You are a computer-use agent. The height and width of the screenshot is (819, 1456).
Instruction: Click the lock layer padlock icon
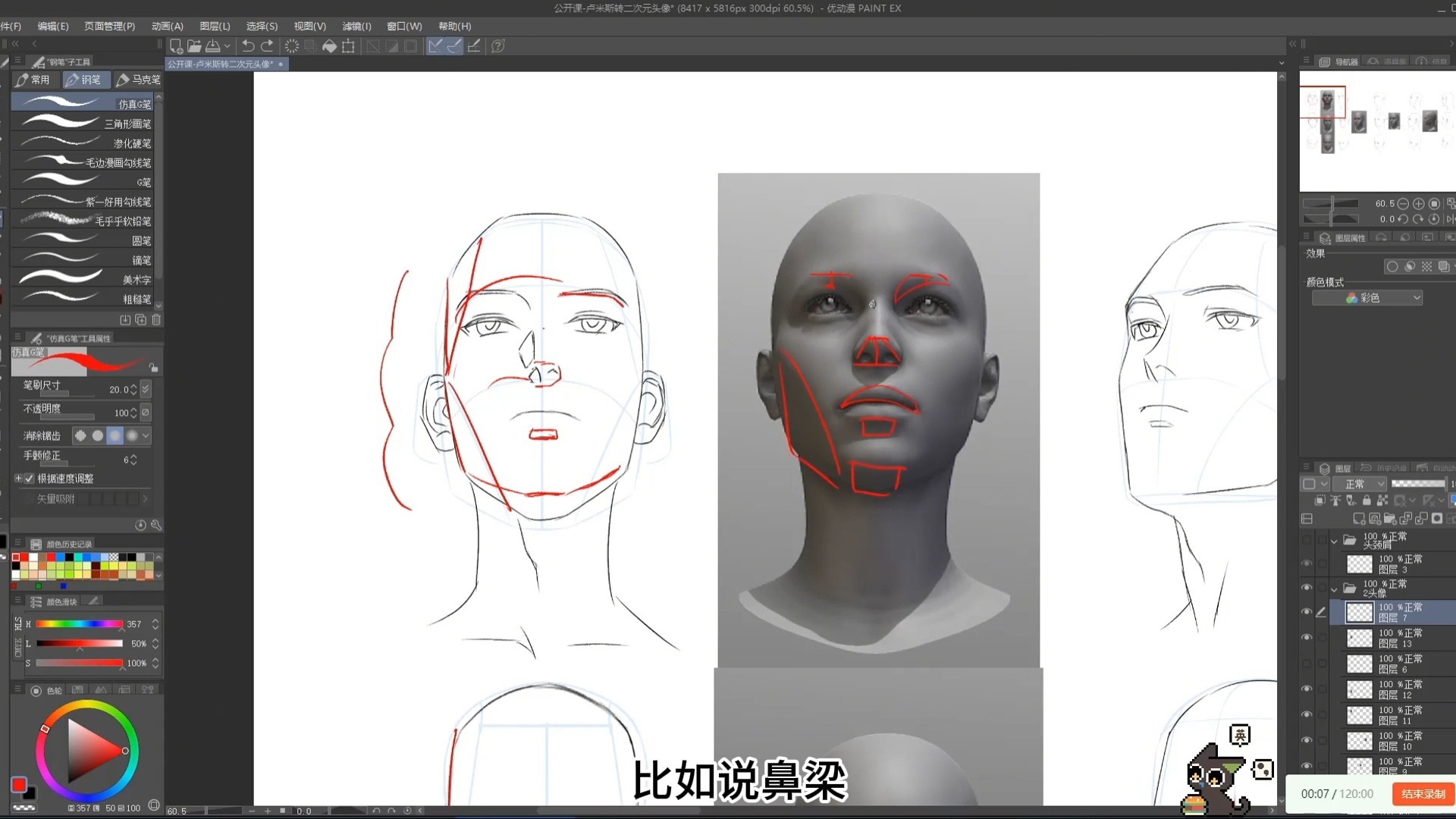pos(1367,500)
